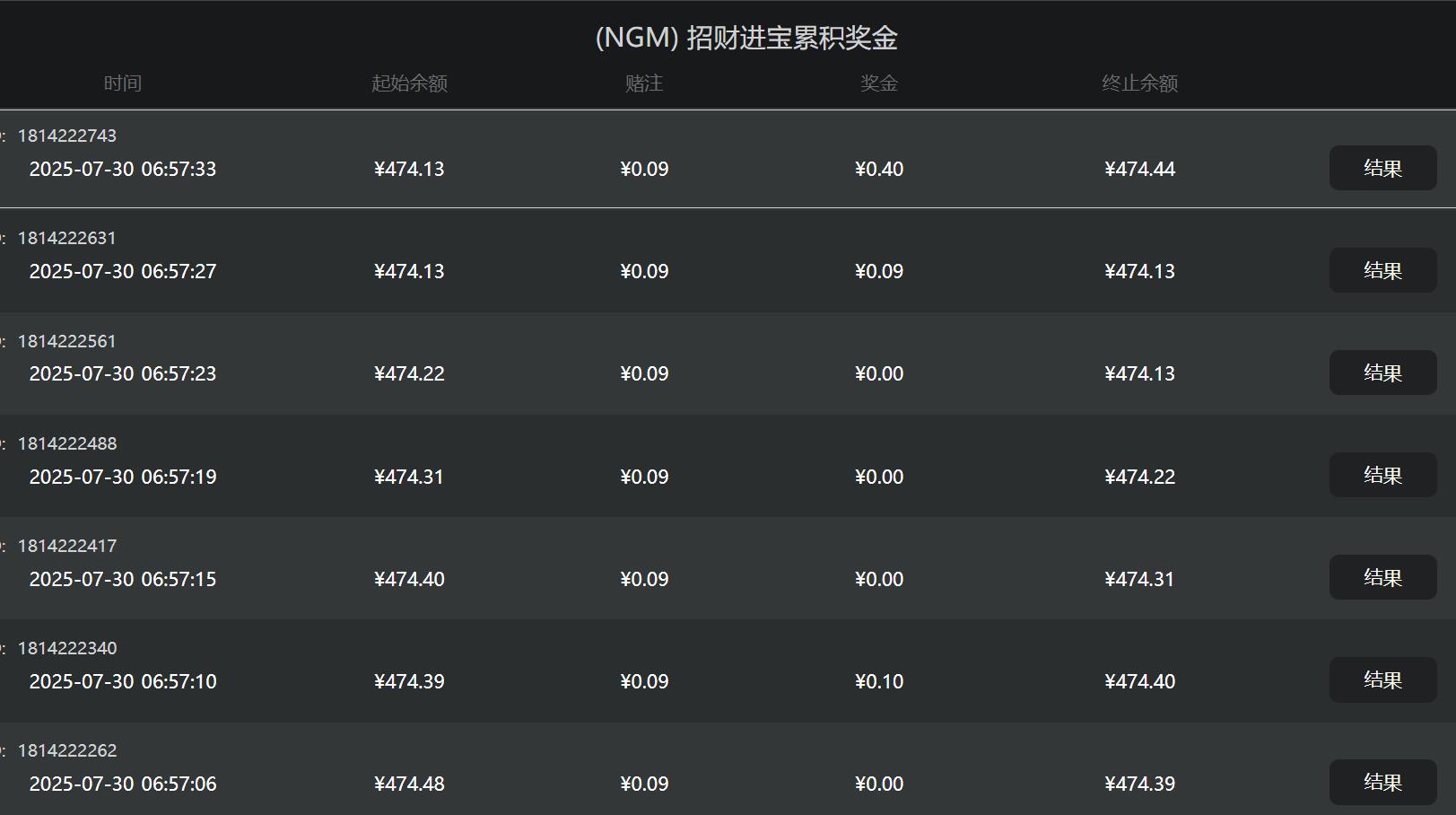The width and height of the screenshot is (1456, 815).
Task: Select transaction ID 1814222743
Action: pyautogui.click(x=67, y=136)
